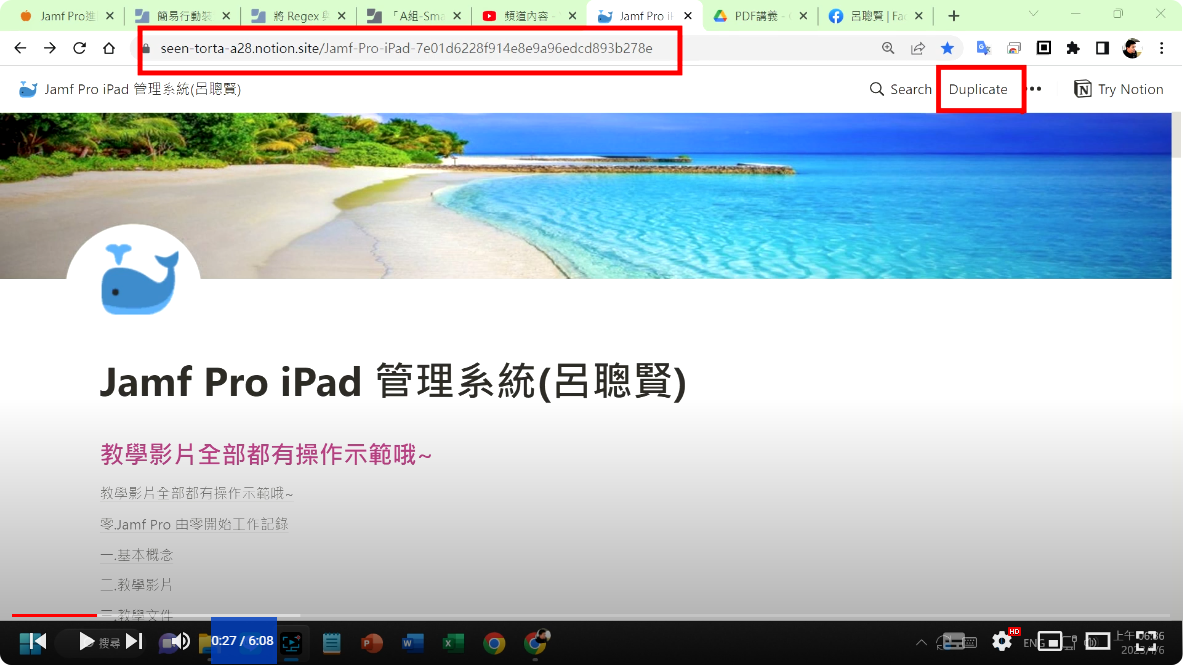Open the Chrome profile avatar
This screenshot has height=667, width=1190.
point(1132,49)
